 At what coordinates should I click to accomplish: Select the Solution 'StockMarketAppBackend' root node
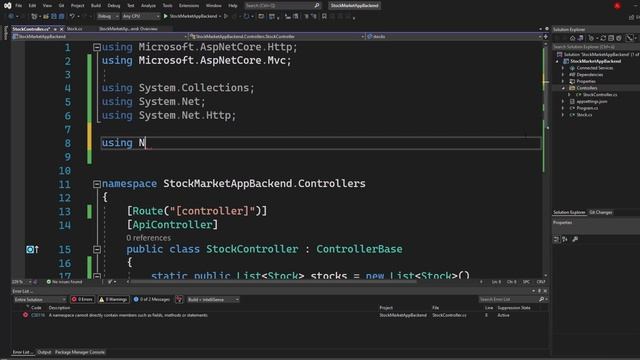598,54
